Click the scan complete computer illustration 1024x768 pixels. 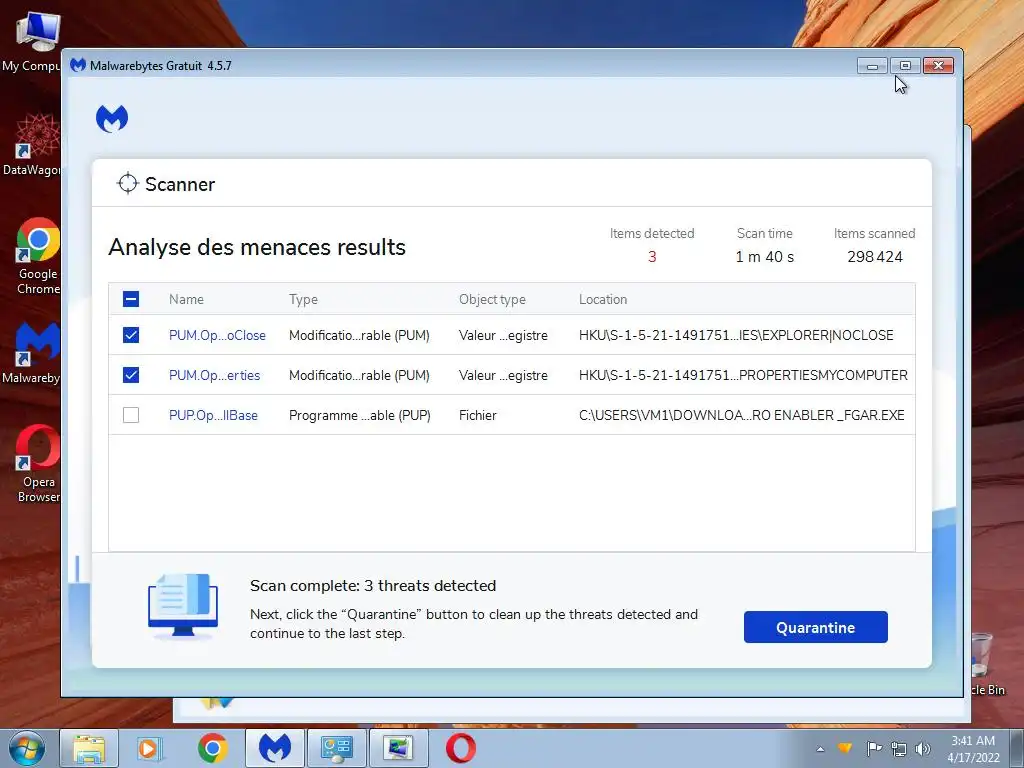click(x=182, y=605)
